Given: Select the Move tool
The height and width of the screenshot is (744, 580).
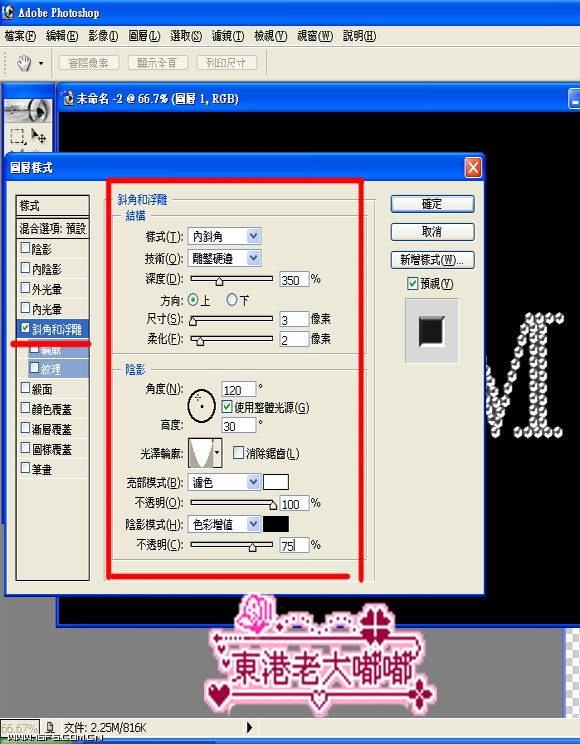Looking at the screenshot, I should [x=38, y=136].
